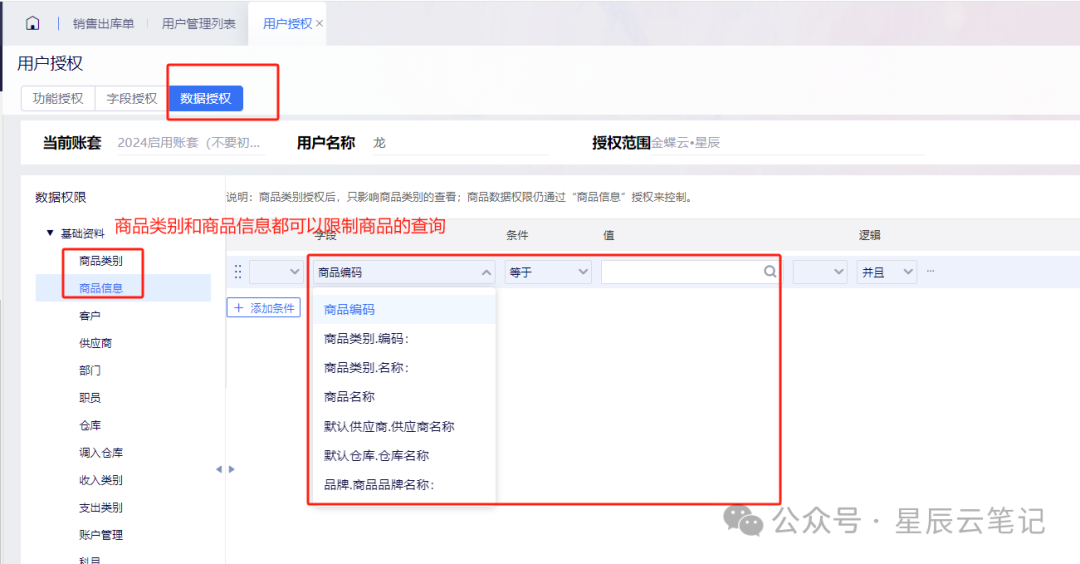Close the 用户授权 tab

320,23
